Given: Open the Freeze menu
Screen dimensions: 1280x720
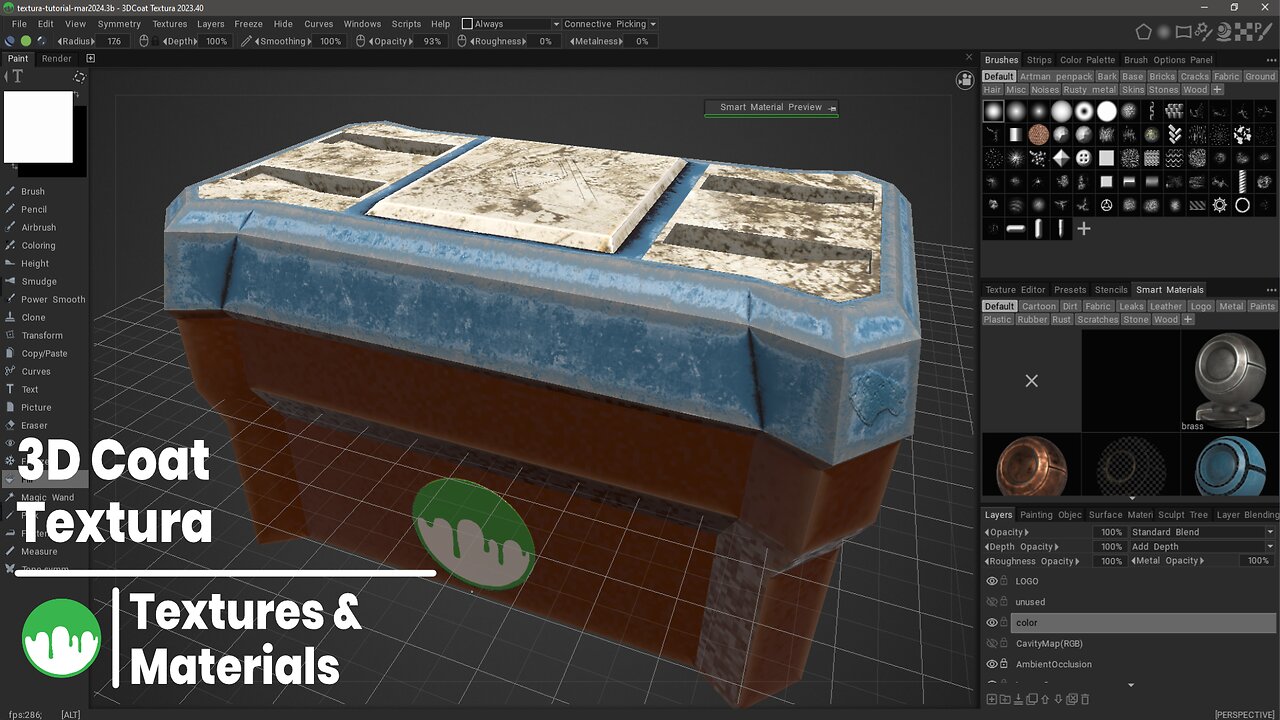Looking at the screenshot, I should (x=248, y=24).
